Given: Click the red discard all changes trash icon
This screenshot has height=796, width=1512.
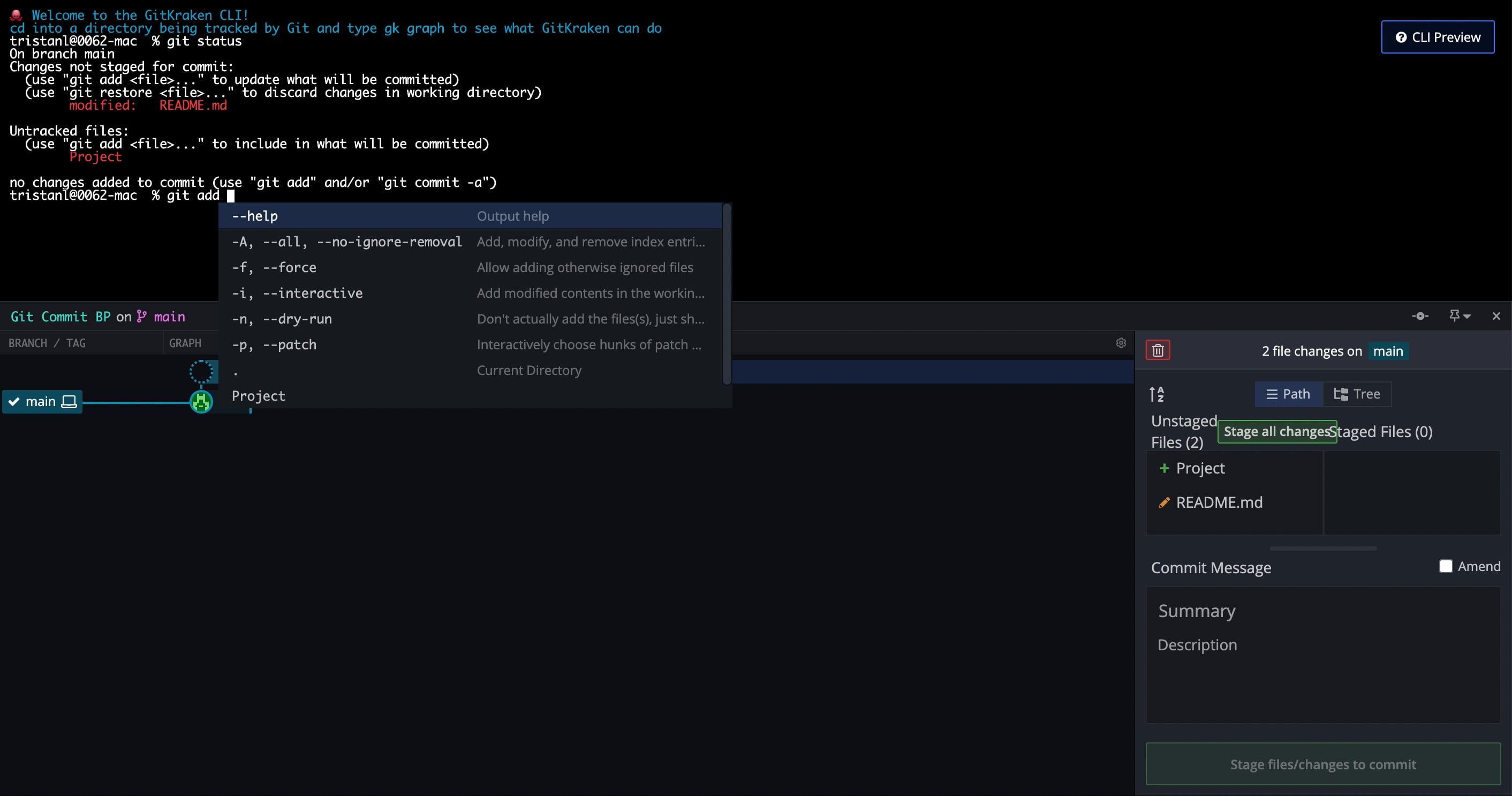Looking at the screenshot, I should click(1158, 350).
